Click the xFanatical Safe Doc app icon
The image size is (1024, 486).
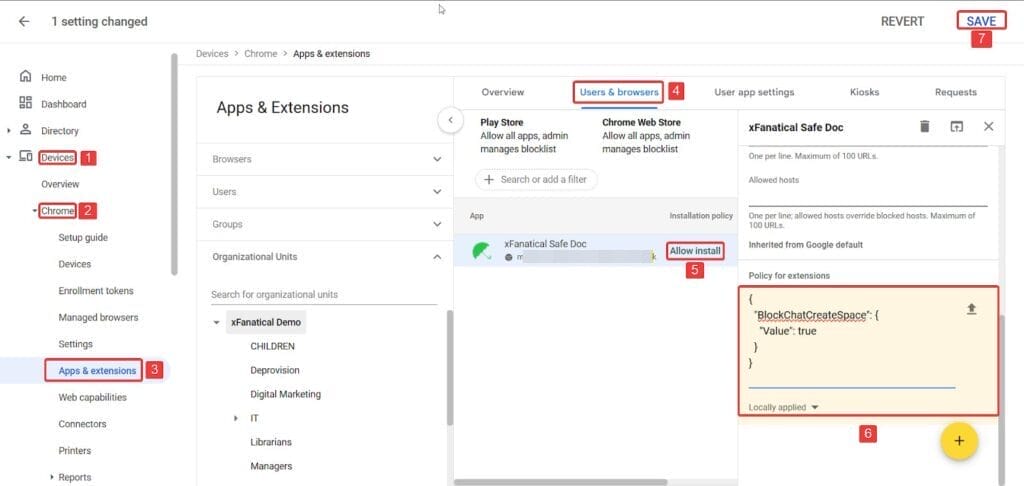click(x=482, y=251)
